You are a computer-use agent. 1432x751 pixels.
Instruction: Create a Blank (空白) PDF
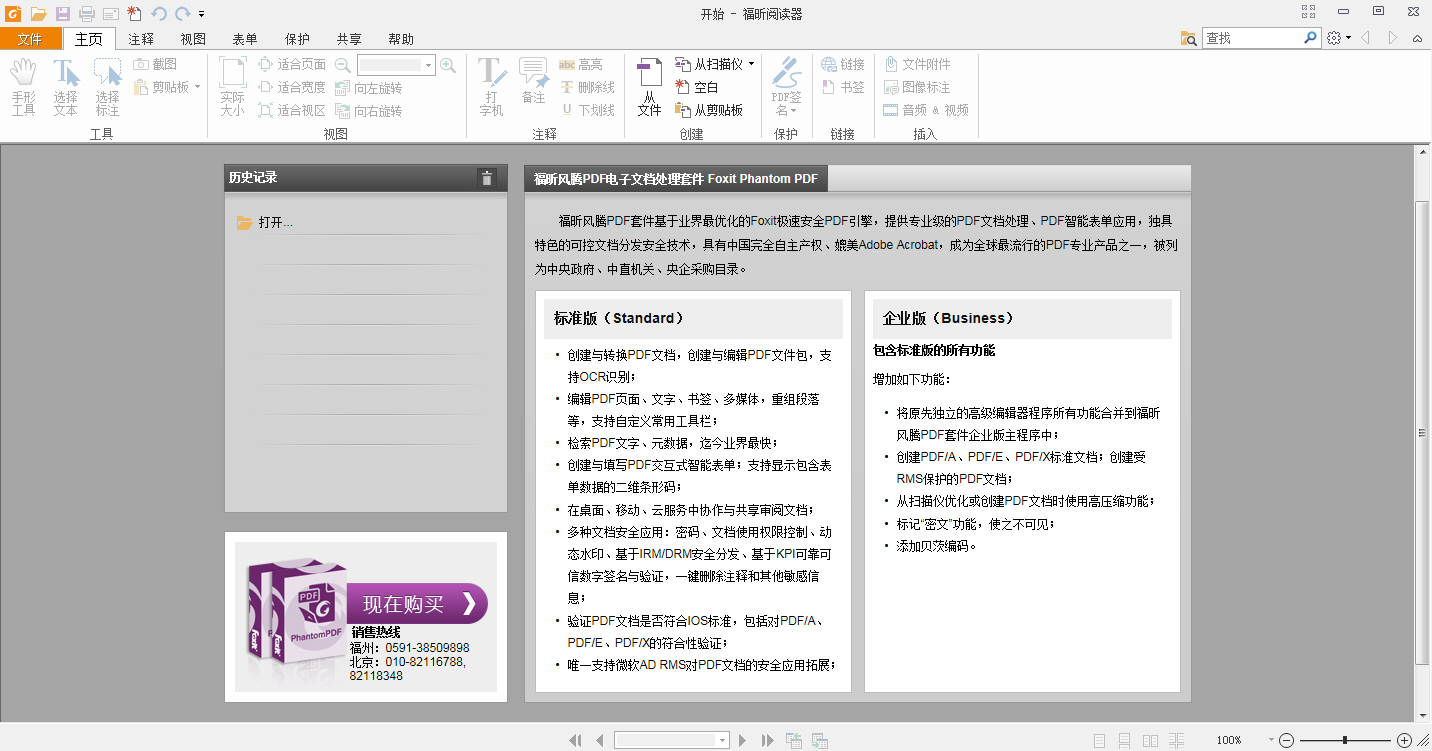point(697,87)
